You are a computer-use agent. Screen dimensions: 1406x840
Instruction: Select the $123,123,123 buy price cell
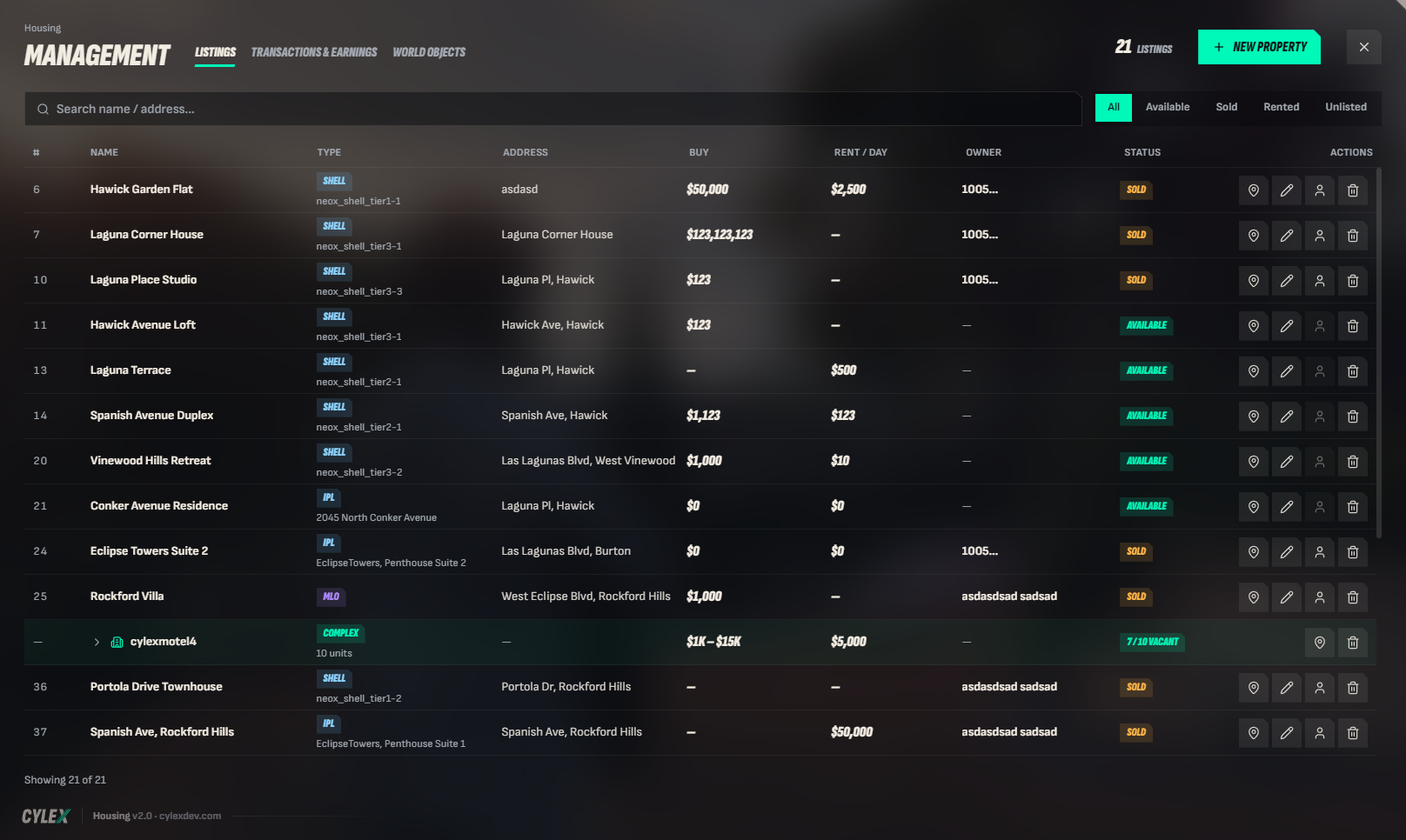[720, 235]
